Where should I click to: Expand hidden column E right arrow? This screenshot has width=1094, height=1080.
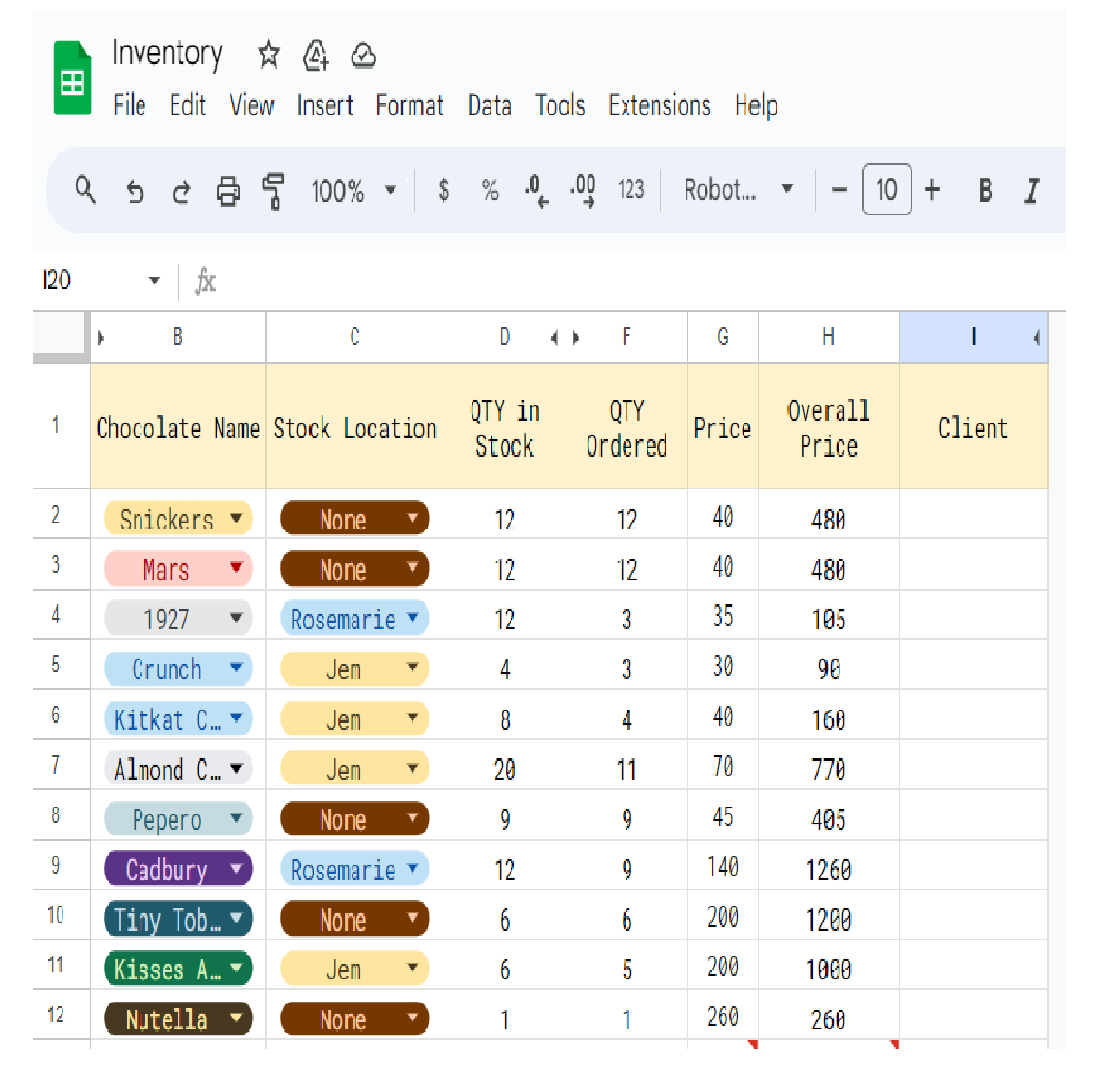[576, 338]
